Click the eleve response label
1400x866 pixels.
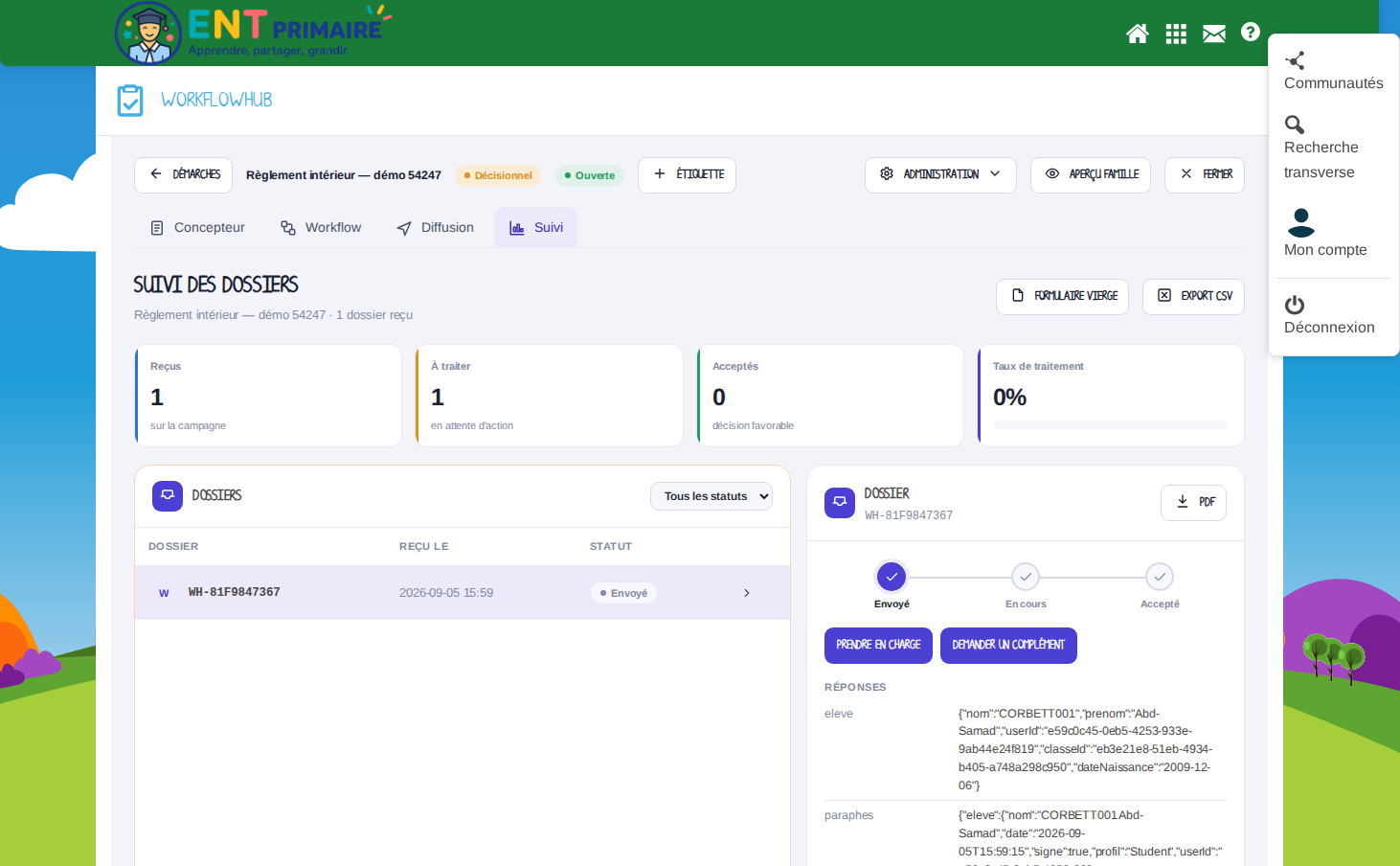tap(839, 714)
